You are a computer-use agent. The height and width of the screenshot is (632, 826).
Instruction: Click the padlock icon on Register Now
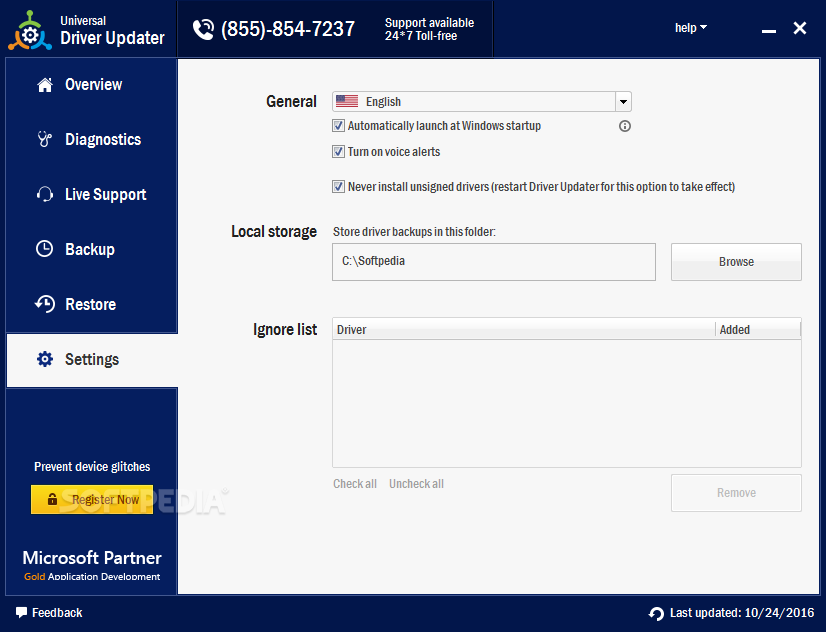52,499
